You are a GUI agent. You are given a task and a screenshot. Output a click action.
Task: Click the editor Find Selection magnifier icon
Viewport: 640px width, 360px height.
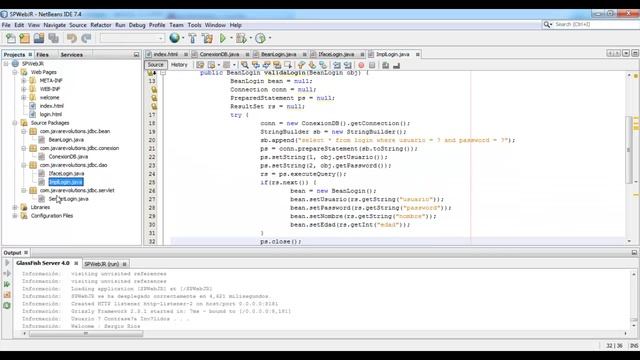click(x=244, y=65)
